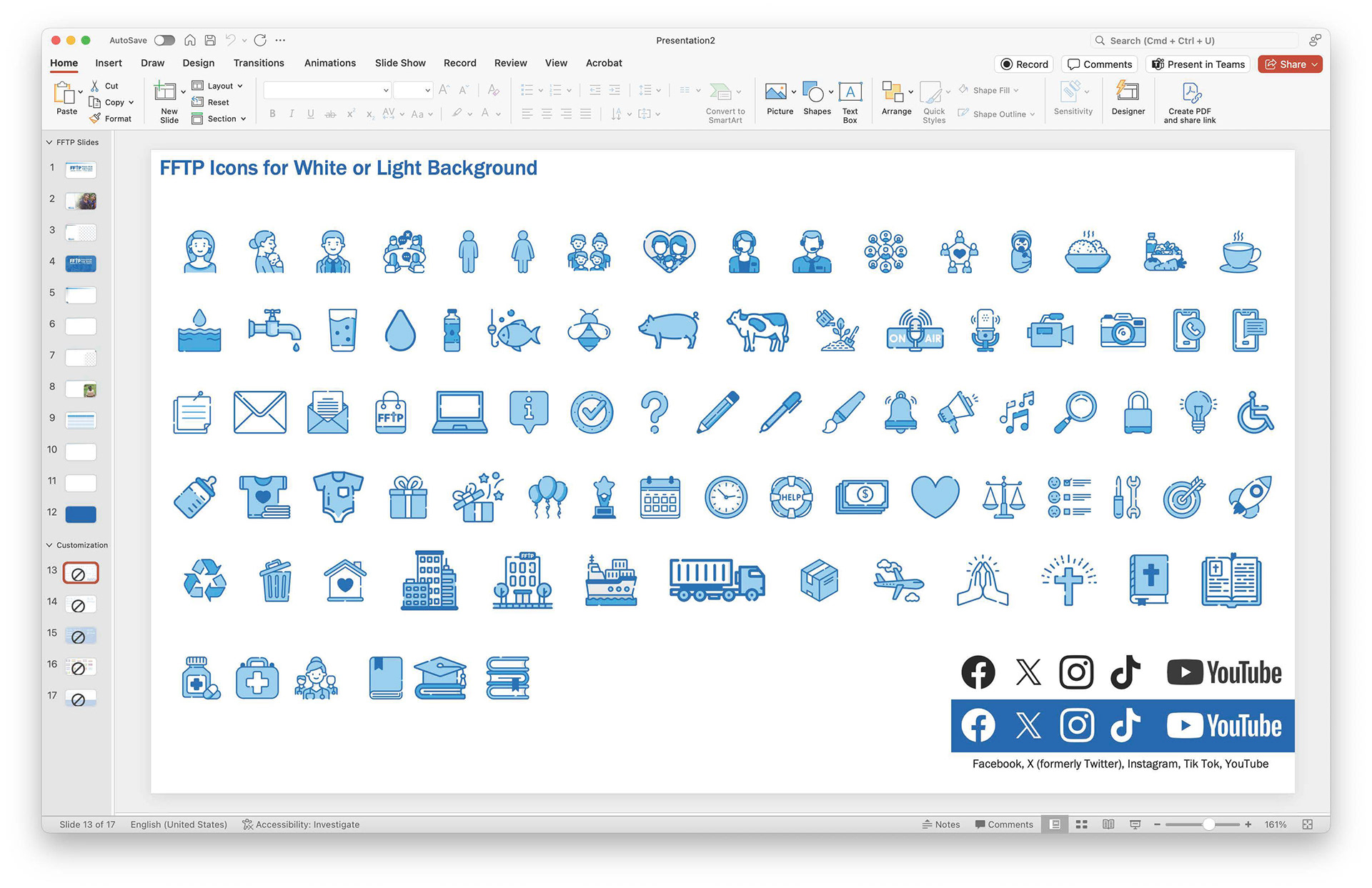Click the Format painter brush
The width and height of the screenshot is (1372, 888).
pos(96,119)
